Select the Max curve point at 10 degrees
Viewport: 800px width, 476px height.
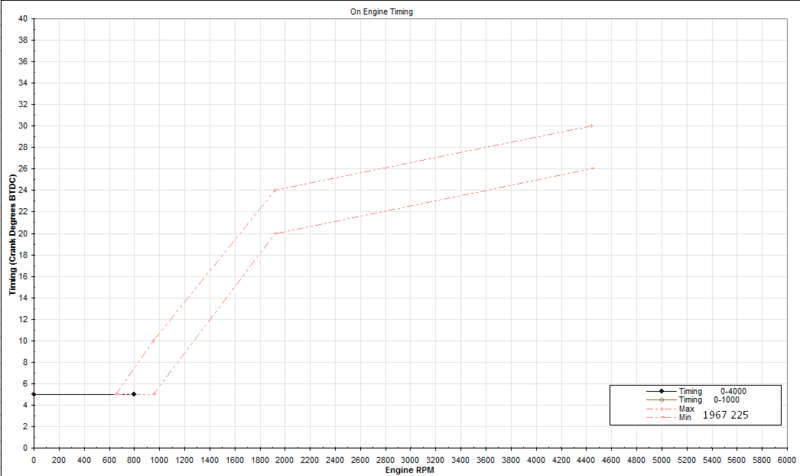point(153,341)
